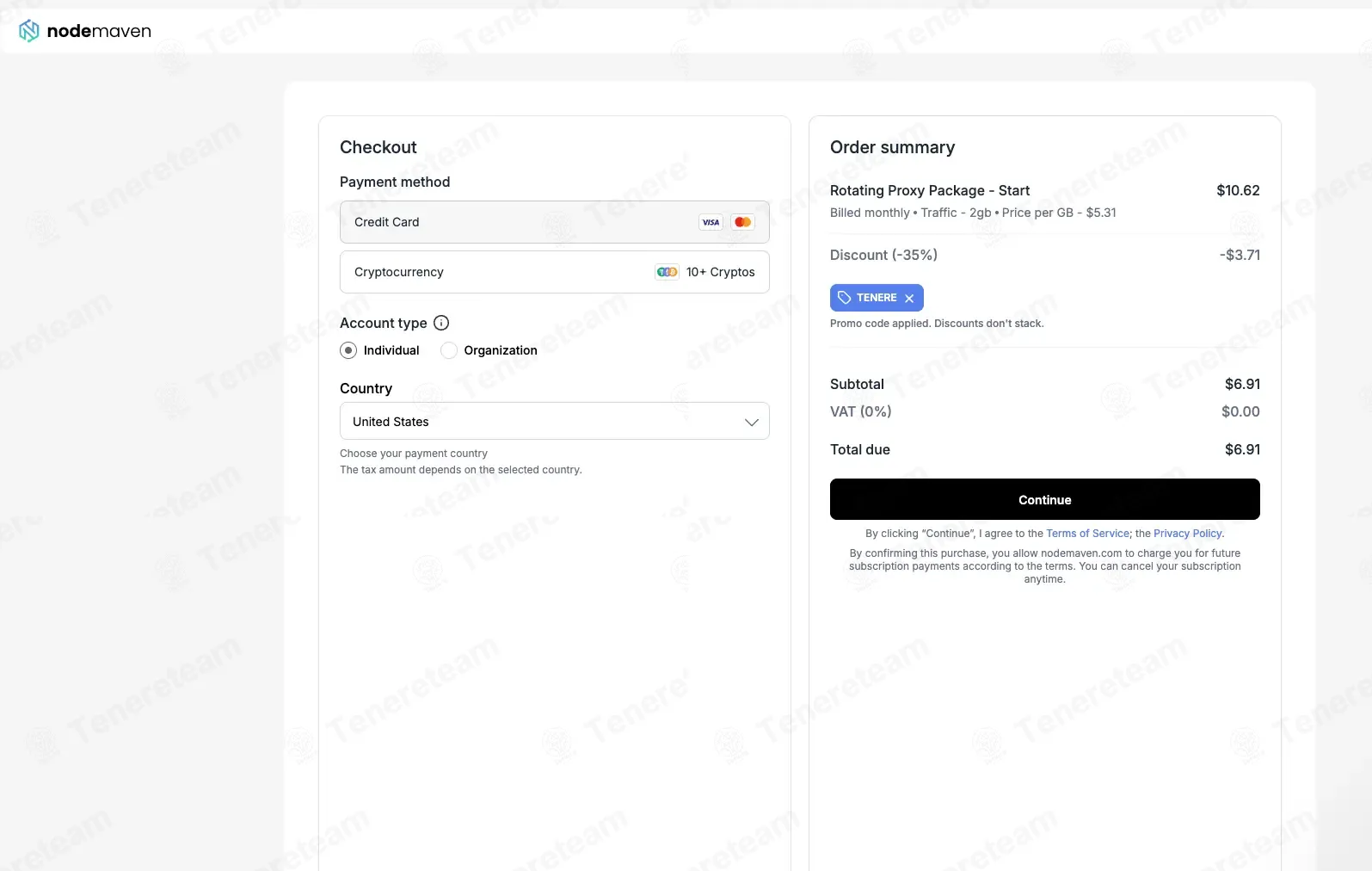Select the Organization account type

tap(449, 350)
